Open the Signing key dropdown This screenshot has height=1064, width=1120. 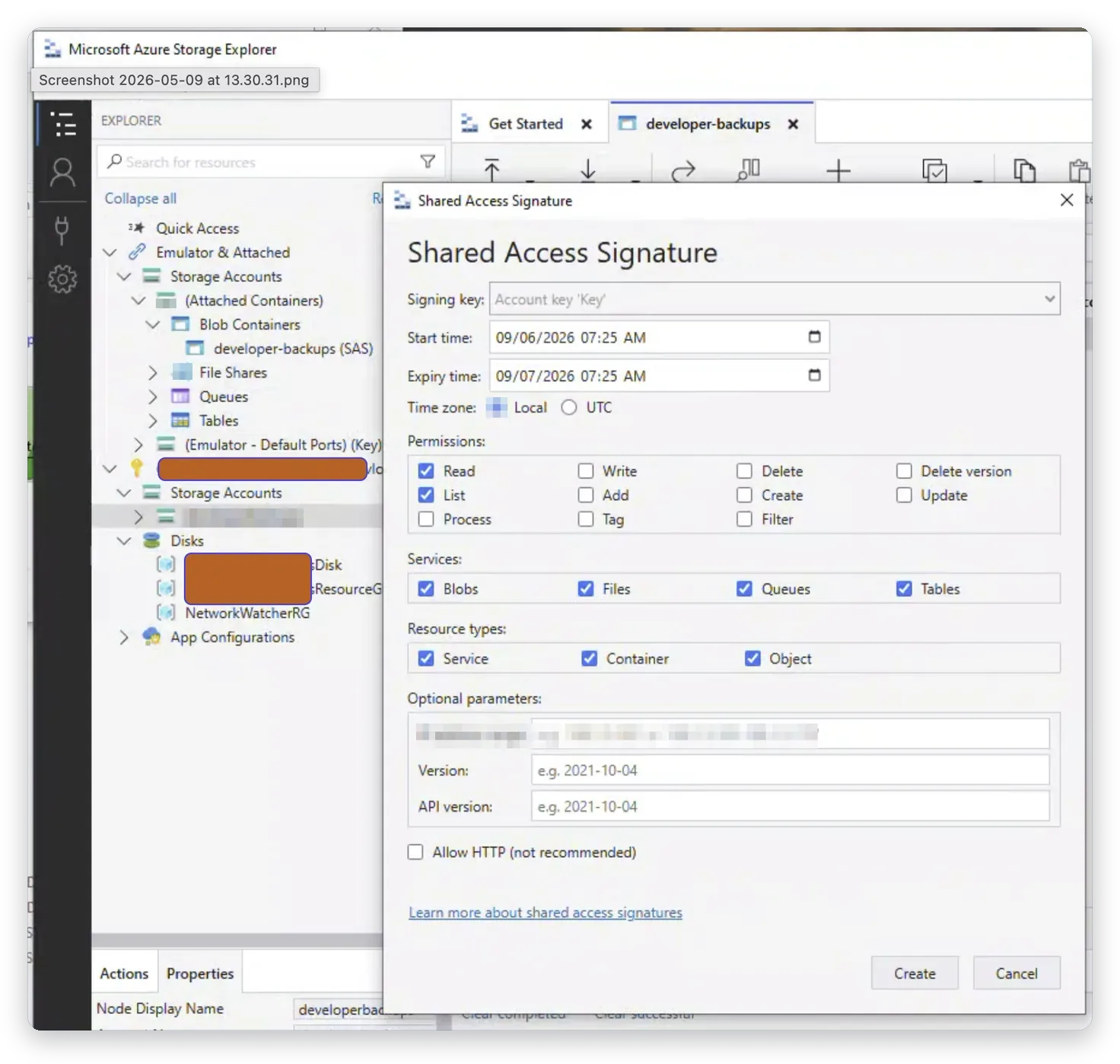tap(775, 298)
